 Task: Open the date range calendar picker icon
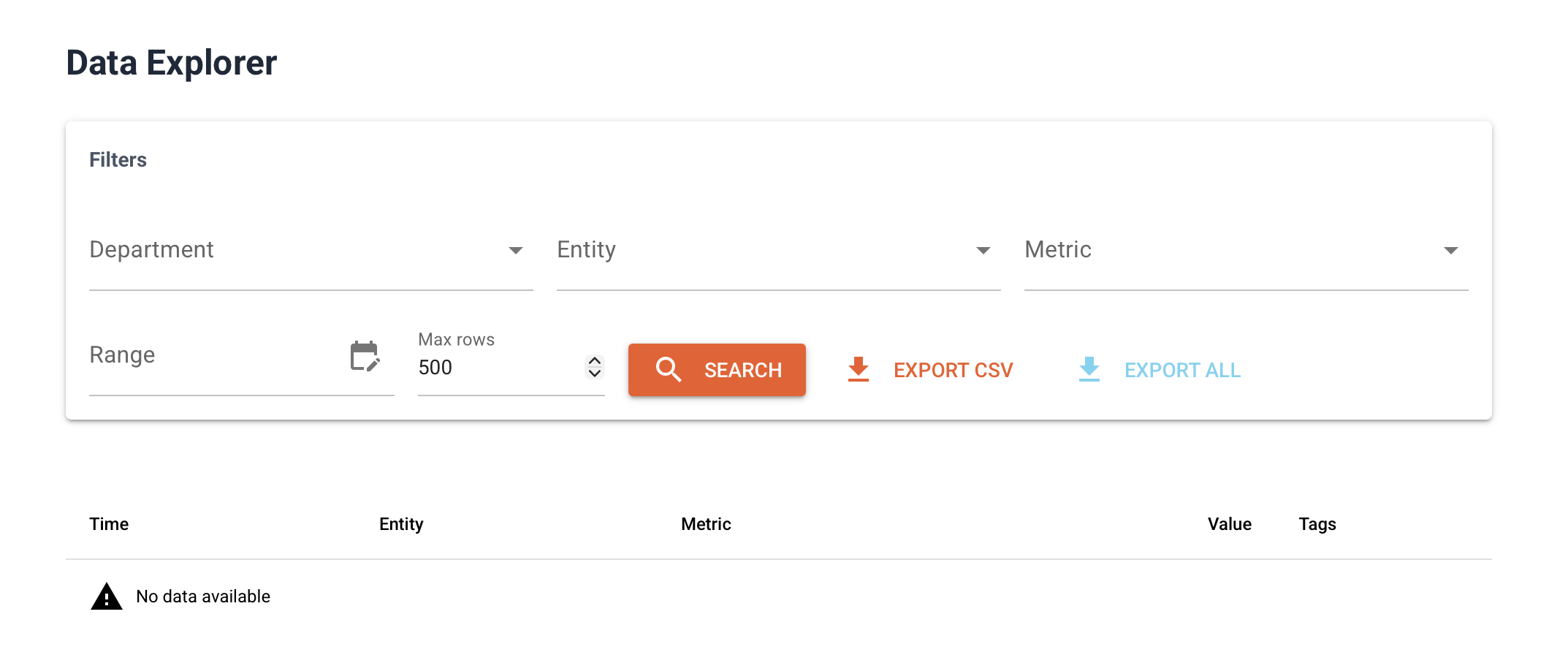(x=364, y=356)
